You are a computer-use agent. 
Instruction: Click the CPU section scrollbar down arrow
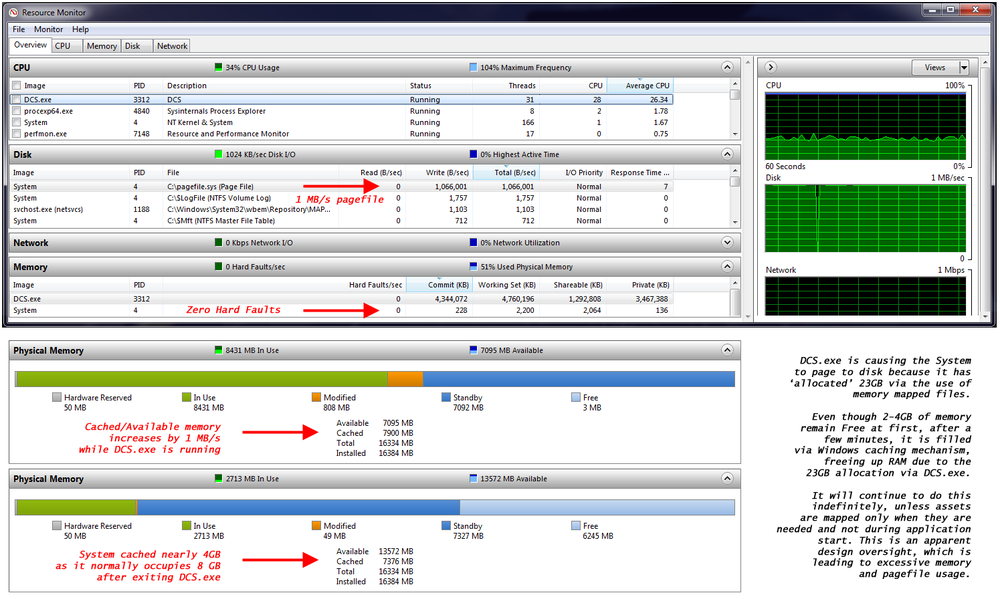(735, 135)
